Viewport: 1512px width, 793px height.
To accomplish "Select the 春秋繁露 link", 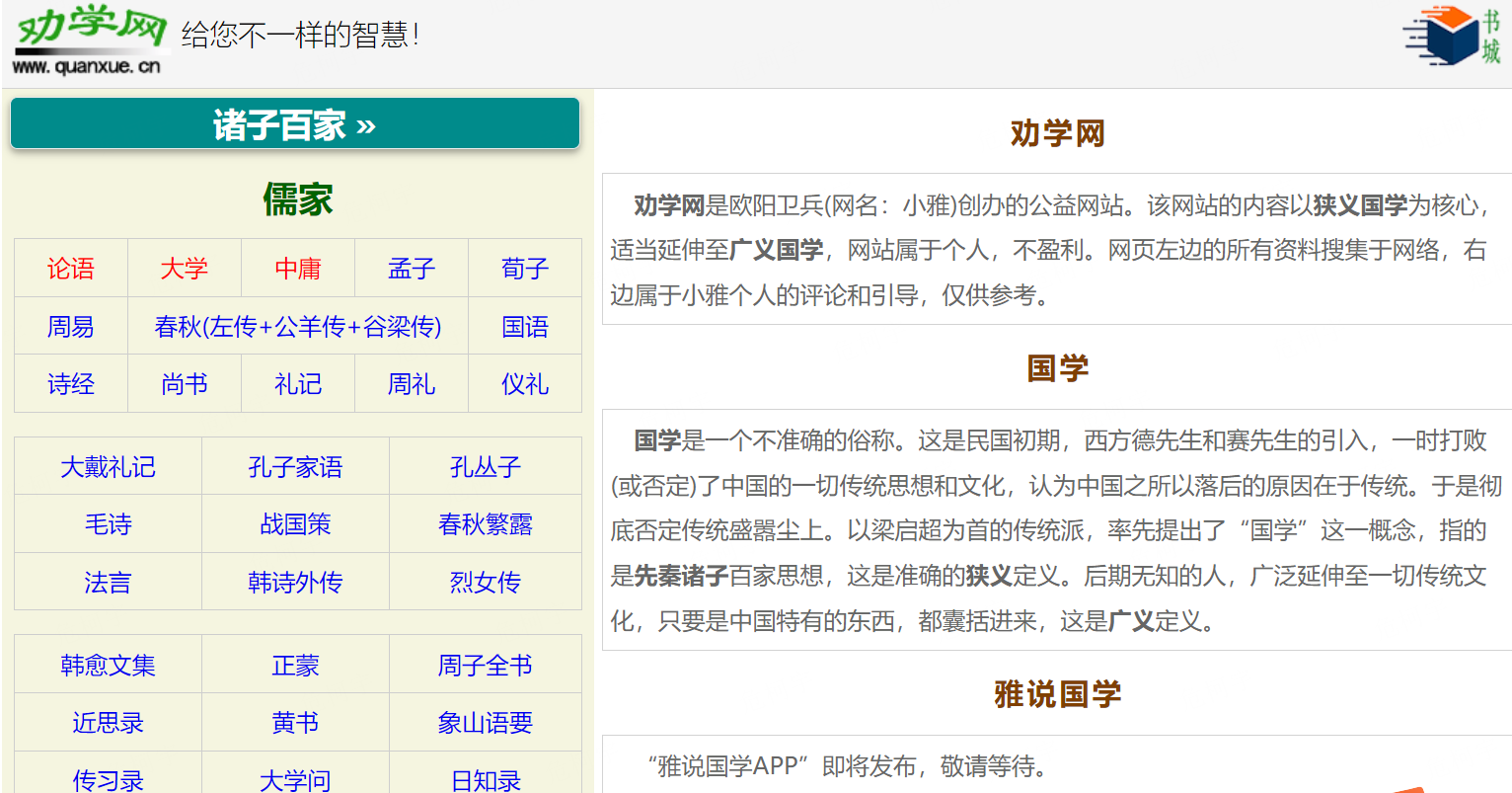I will pos(486,524).
